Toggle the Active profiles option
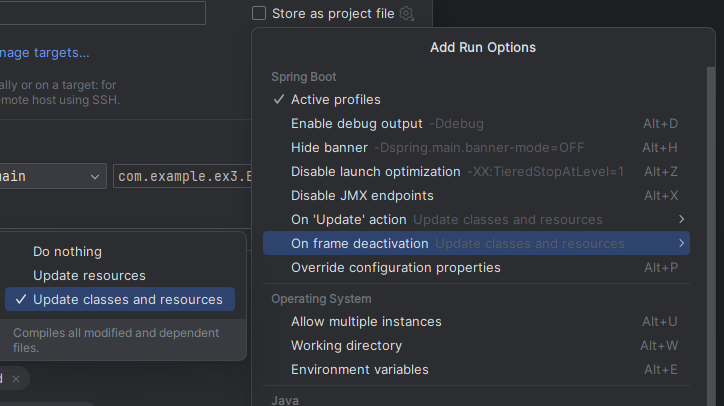 pos(335,100)
